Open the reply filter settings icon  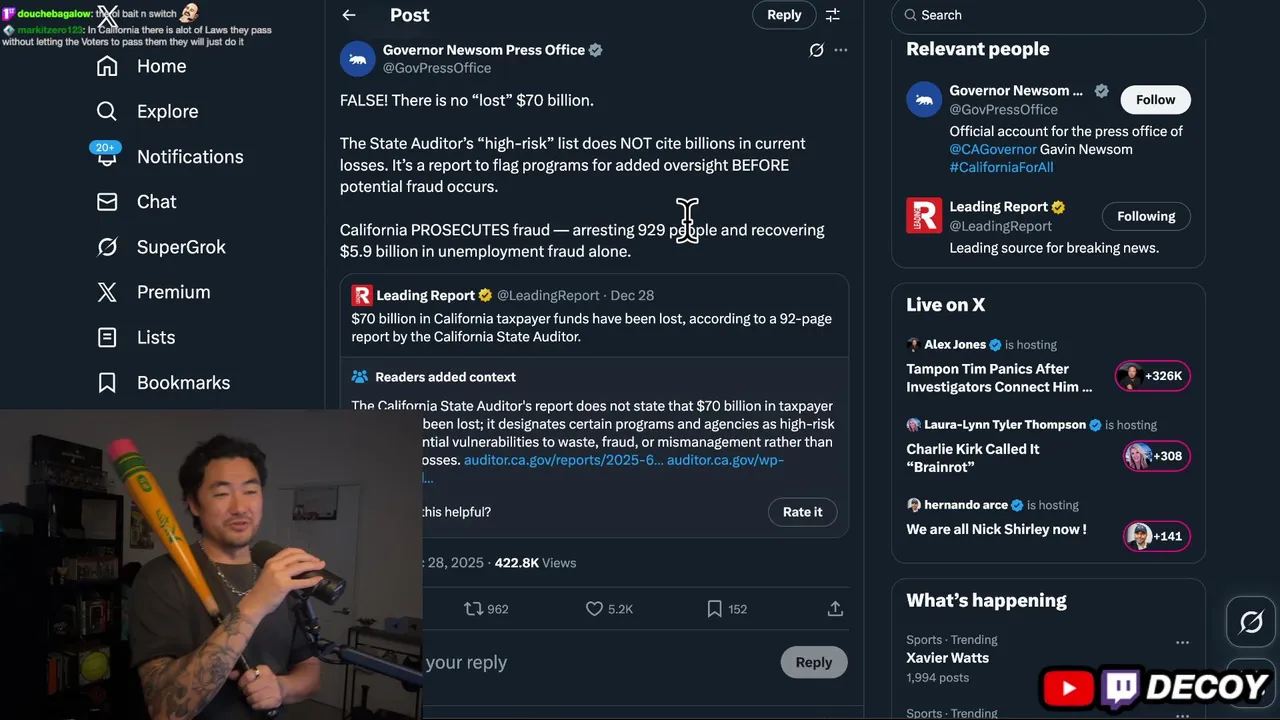point(832,15)
